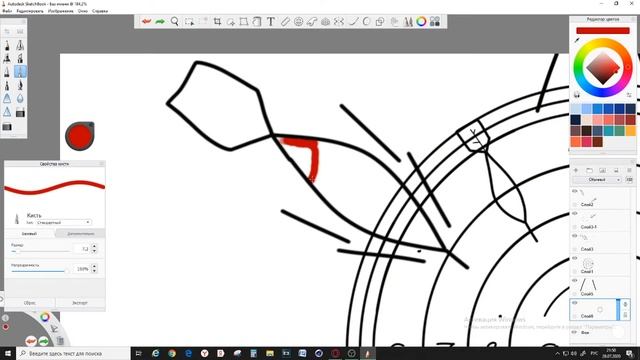Select the Text tool
This screenshot has width=640, height=360.
coord(271,22)
